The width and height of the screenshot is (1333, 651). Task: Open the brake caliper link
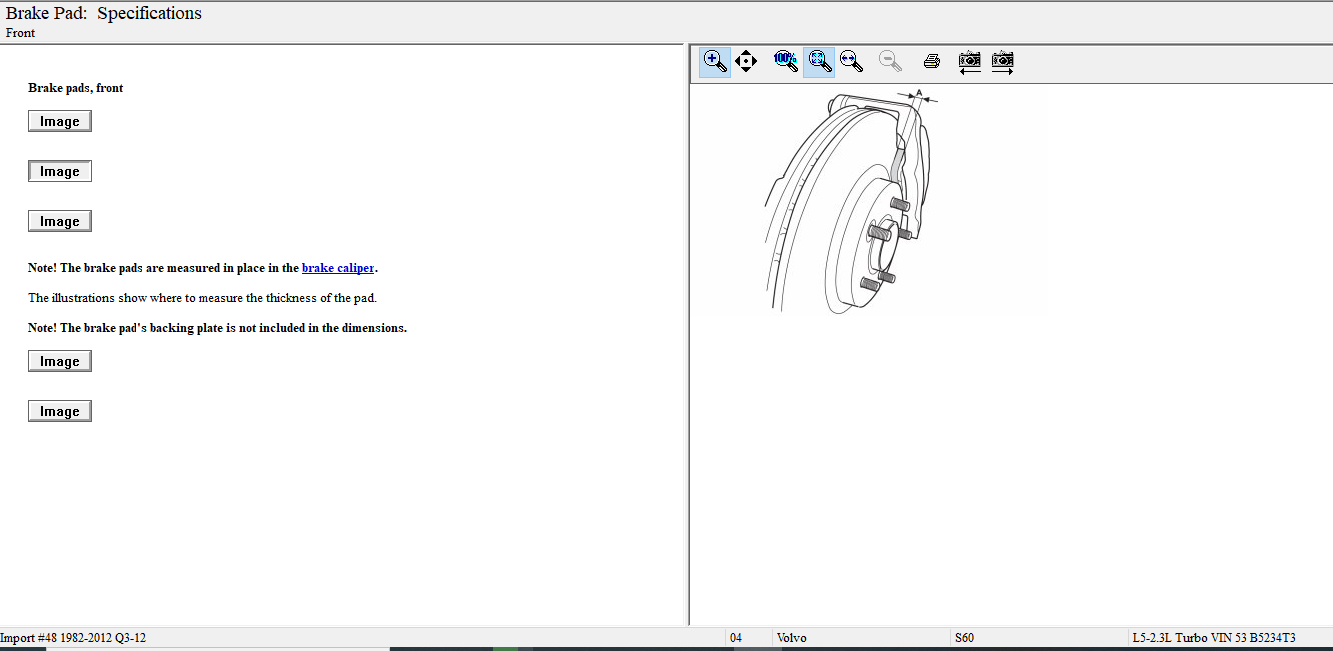338,268
